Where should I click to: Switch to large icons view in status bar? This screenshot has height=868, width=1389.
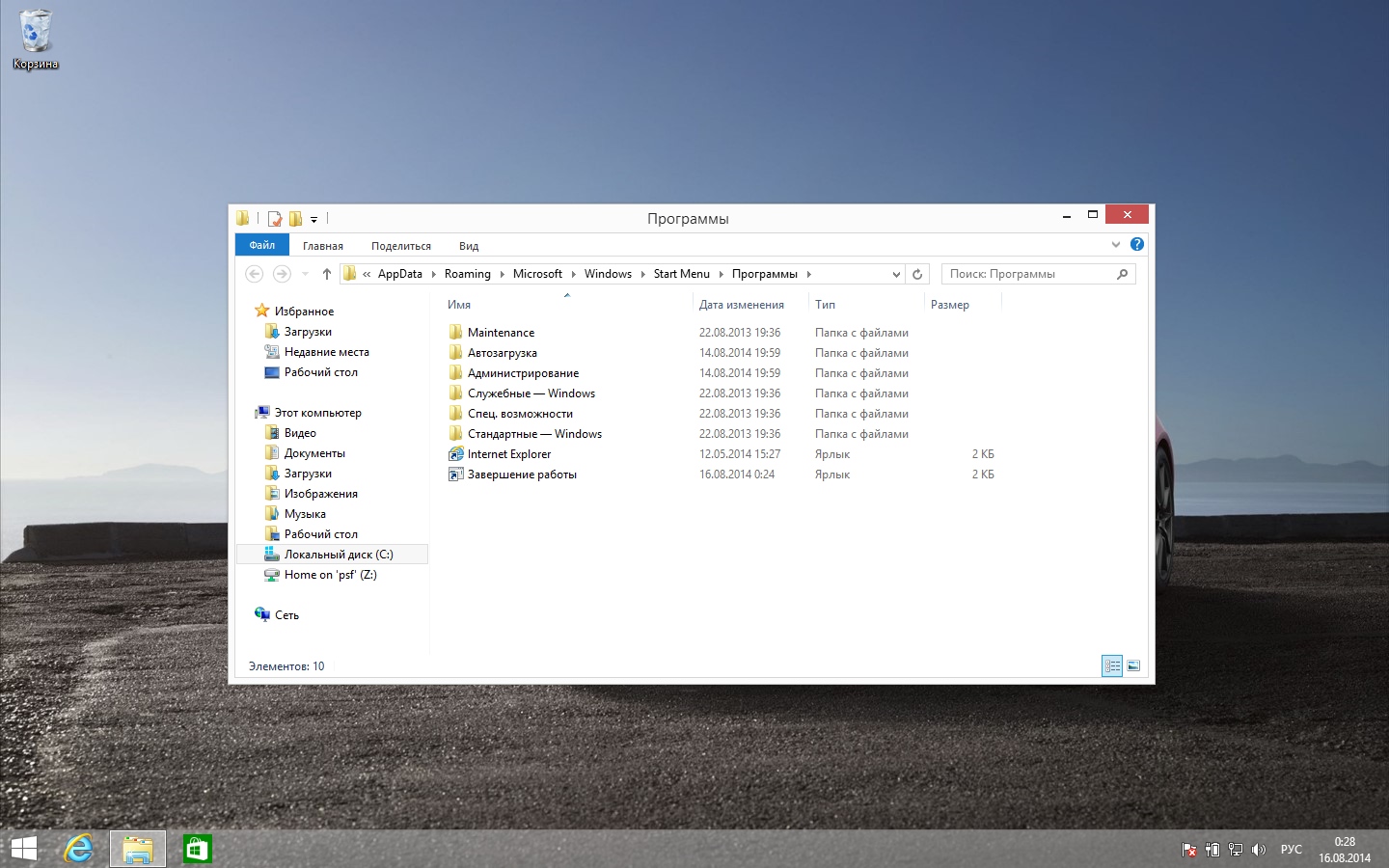1133,665
